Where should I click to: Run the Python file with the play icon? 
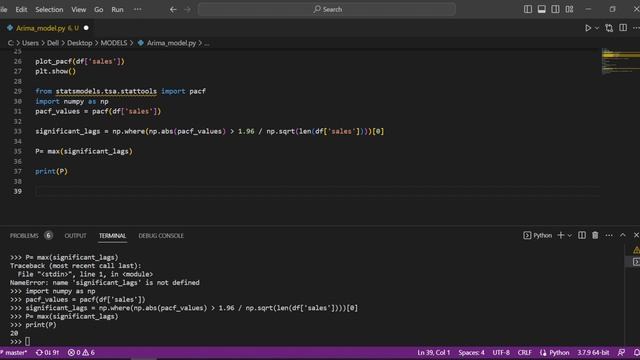[x=588, y=28]
